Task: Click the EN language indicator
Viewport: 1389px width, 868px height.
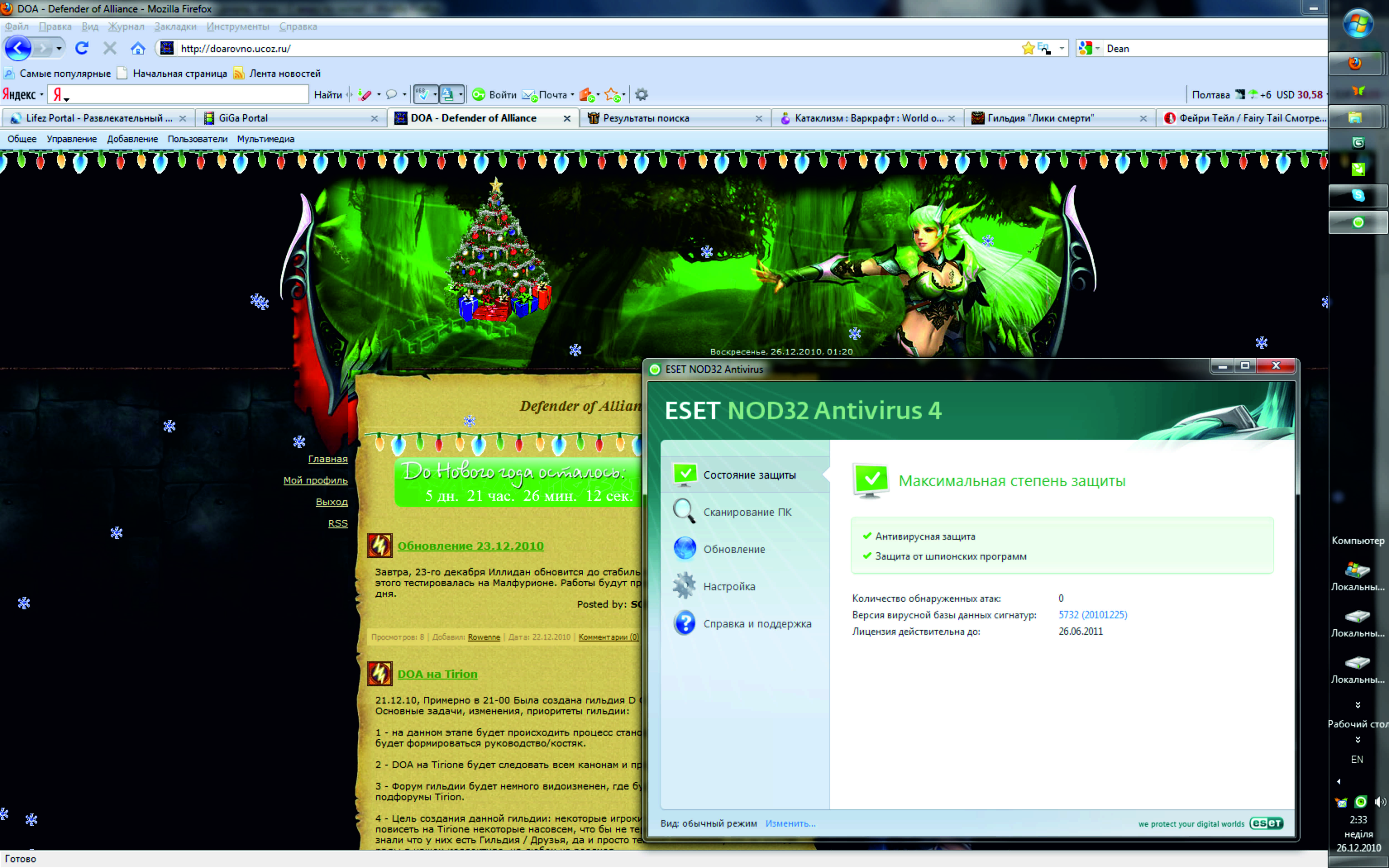Action: click(x=1357, y=759)
